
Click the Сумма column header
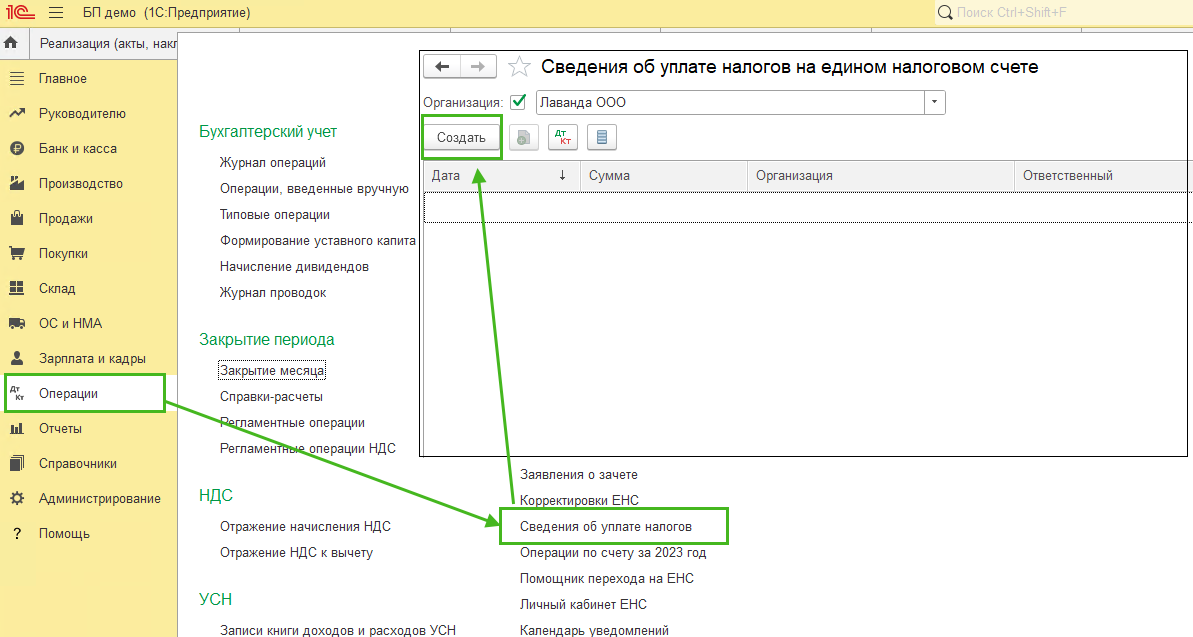[663, 176]
